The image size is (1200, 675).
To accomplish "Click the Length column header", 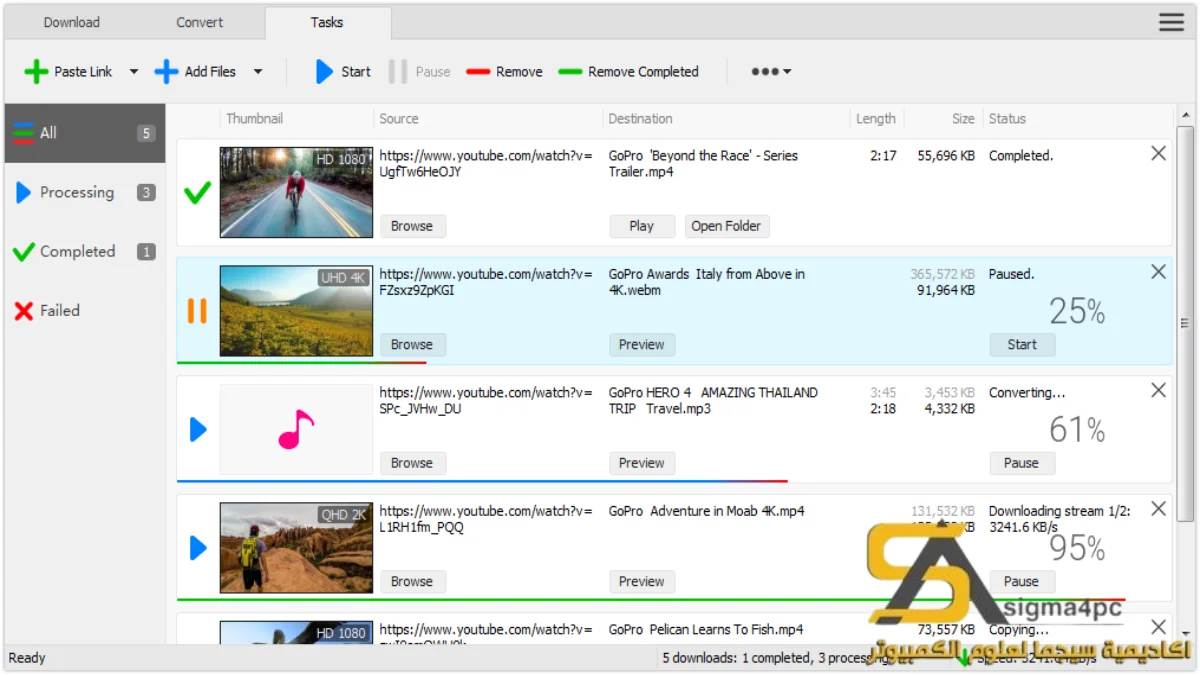I will coord(877,118).
